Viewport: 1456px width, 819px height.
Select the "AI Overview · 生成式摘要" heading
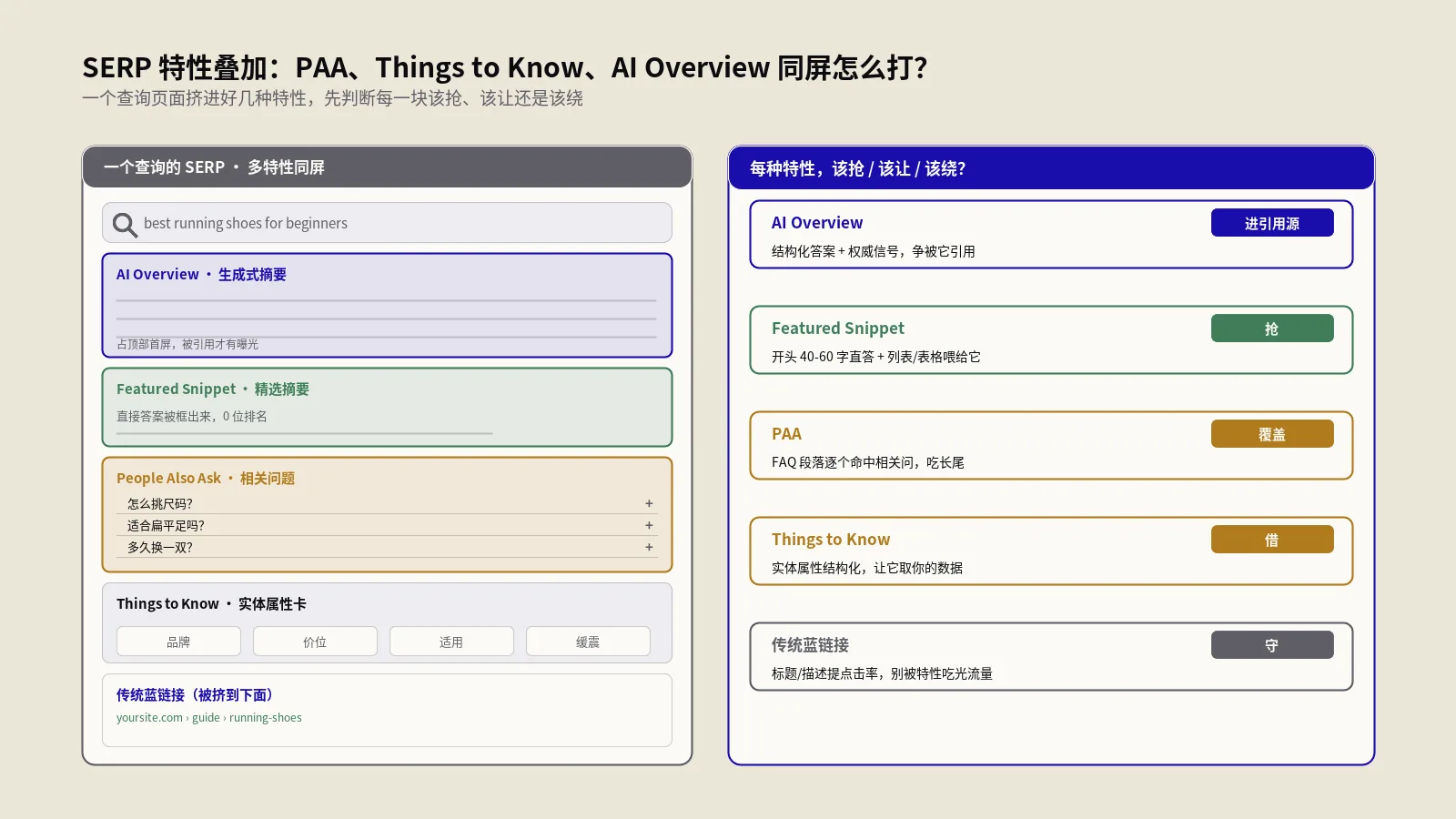point(201,275)
